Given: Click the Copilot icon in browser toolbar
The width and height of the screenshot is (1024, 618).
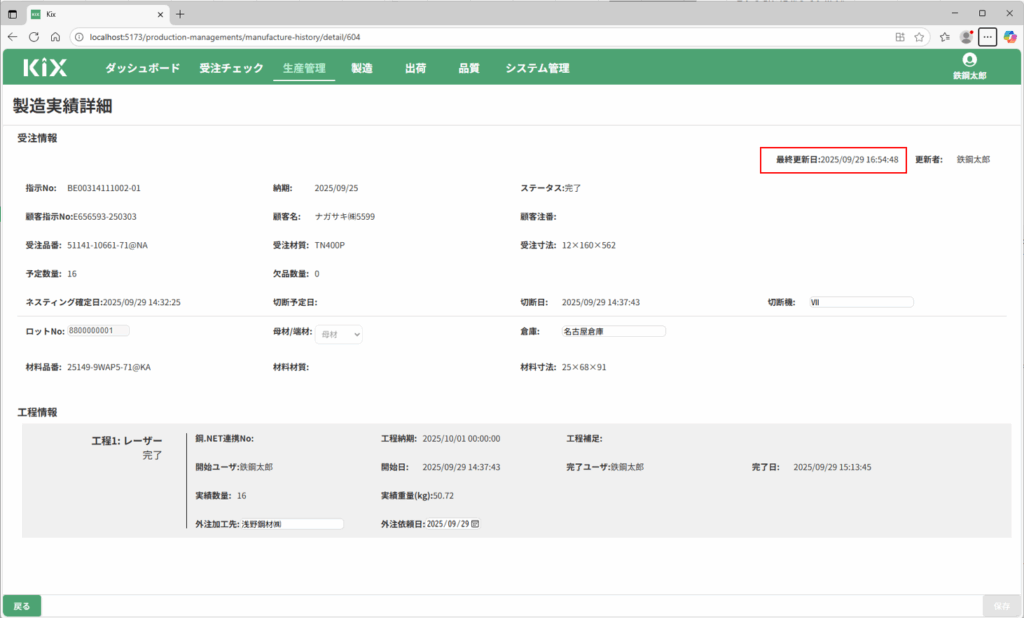Looking at the screenshot, I should [x=1009, y=37].
